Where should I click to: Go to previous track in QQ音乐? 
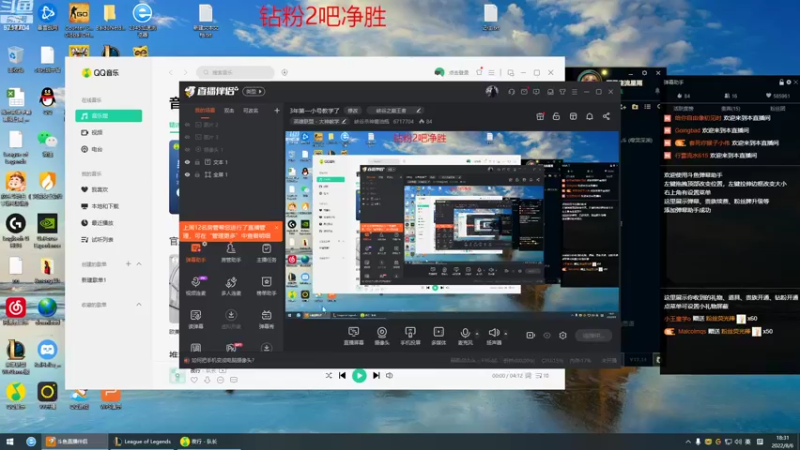pyautogui.click(x=342, y=376)
